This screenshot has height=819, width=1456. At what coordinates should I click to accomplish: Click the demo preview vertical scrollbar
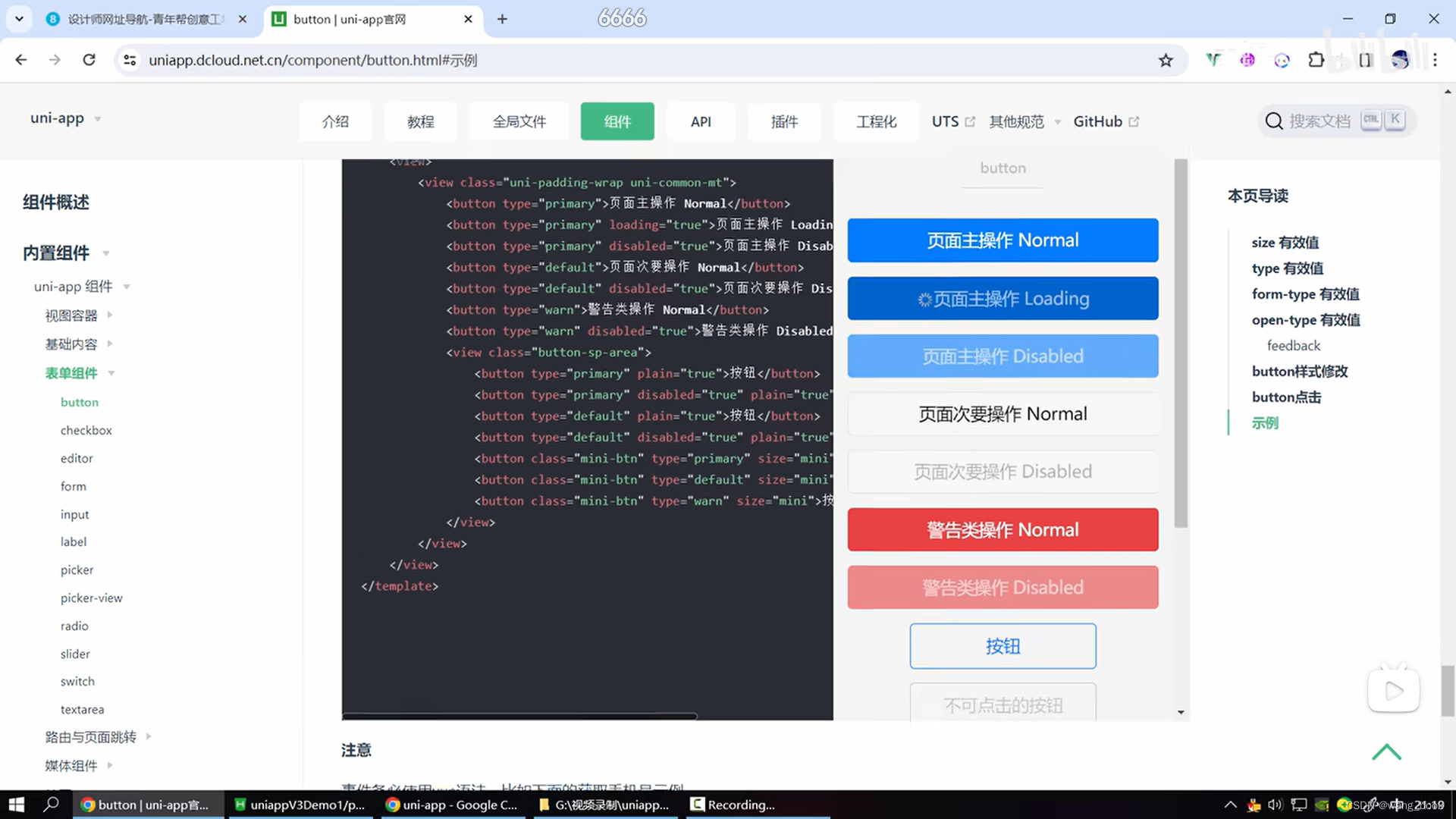point(1181,343)
